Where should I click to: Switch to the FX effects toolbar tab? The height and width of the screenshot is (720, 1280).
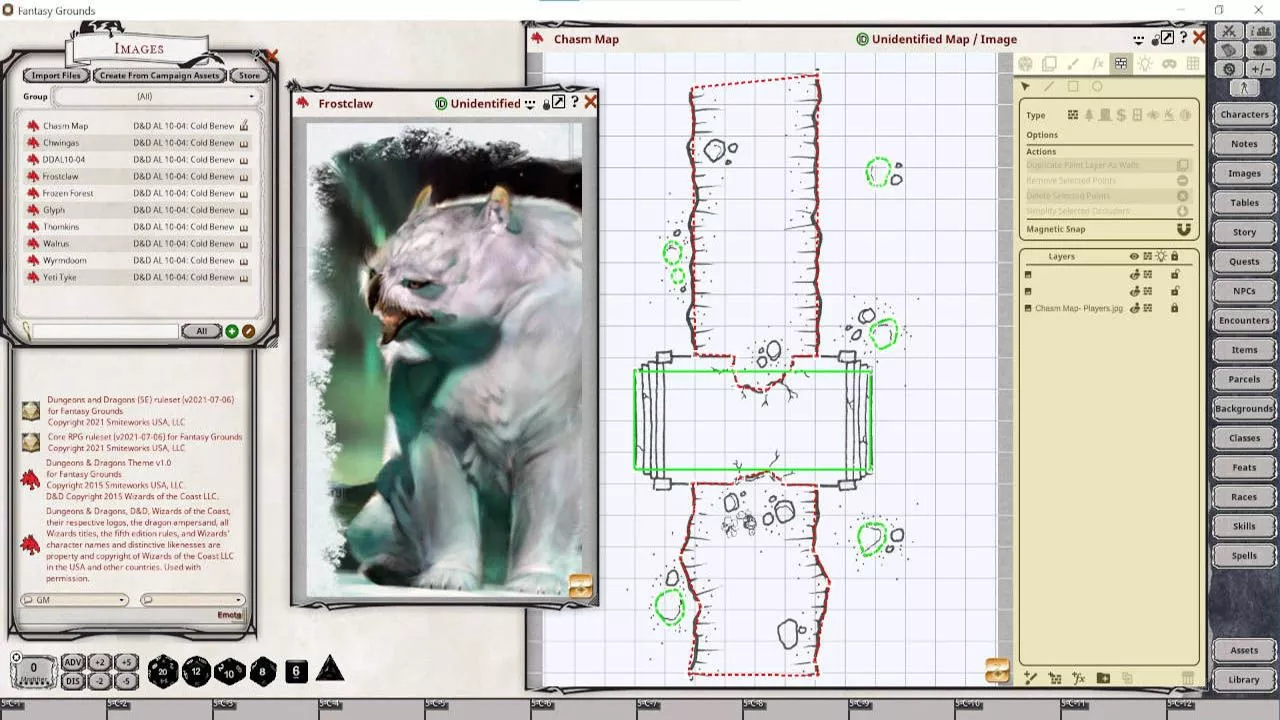click(x=1097, y=63)
